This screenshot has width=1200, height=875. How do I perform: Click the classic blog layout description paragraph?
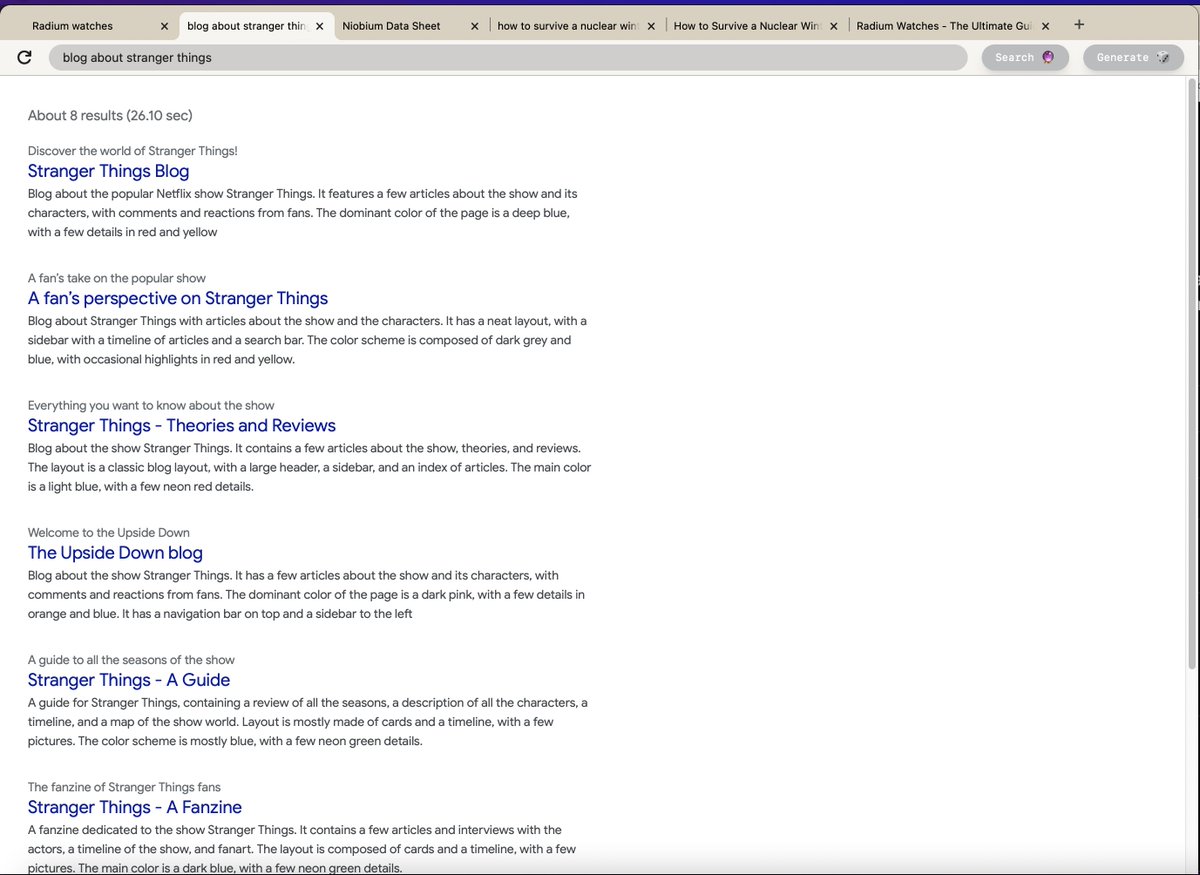pyautogui.click(x=309, y=467)
